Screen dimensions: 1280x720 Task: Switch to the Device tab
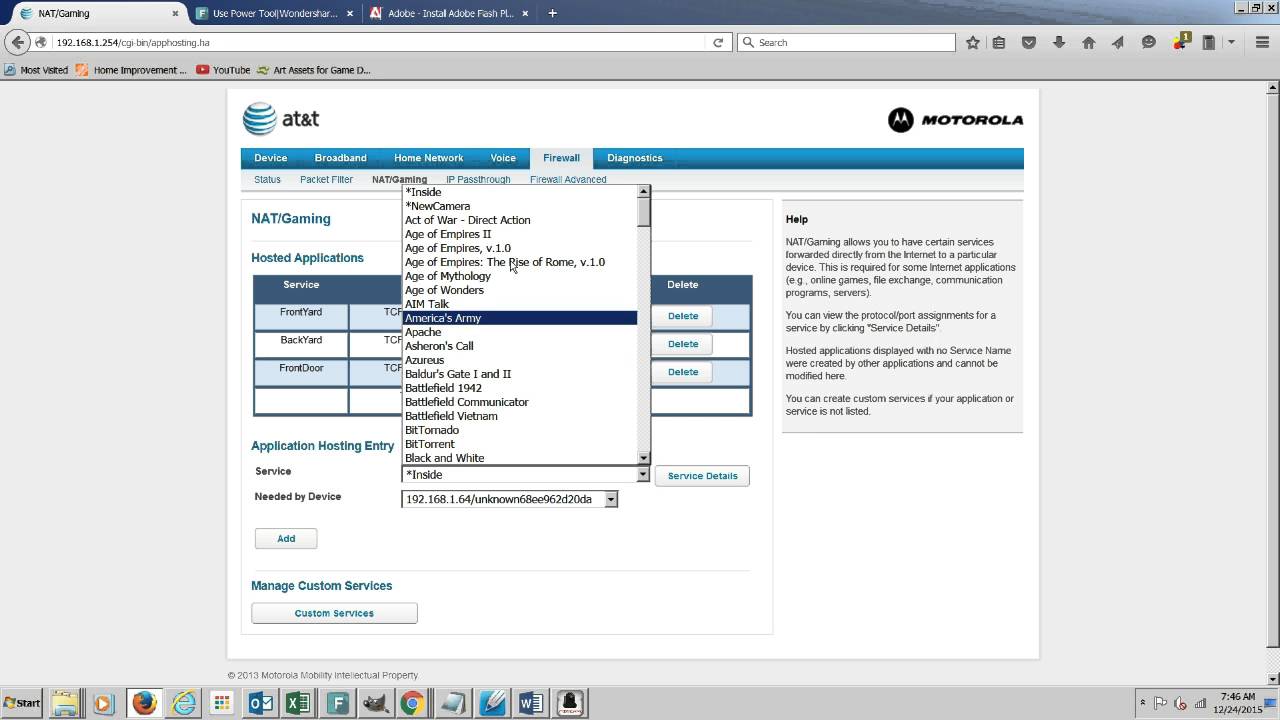(x=270, y=158)
